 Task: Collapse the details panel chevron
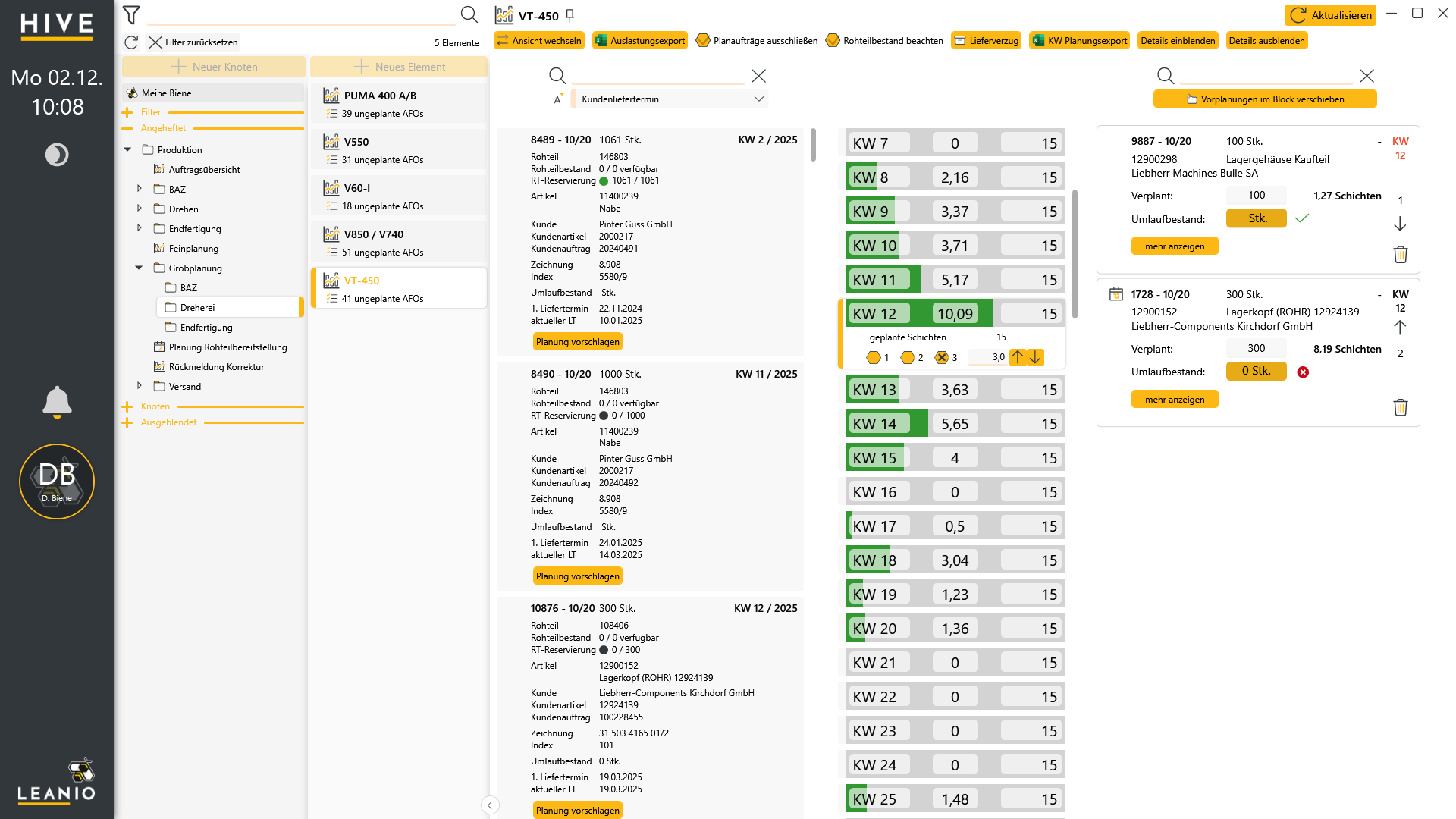490,805
